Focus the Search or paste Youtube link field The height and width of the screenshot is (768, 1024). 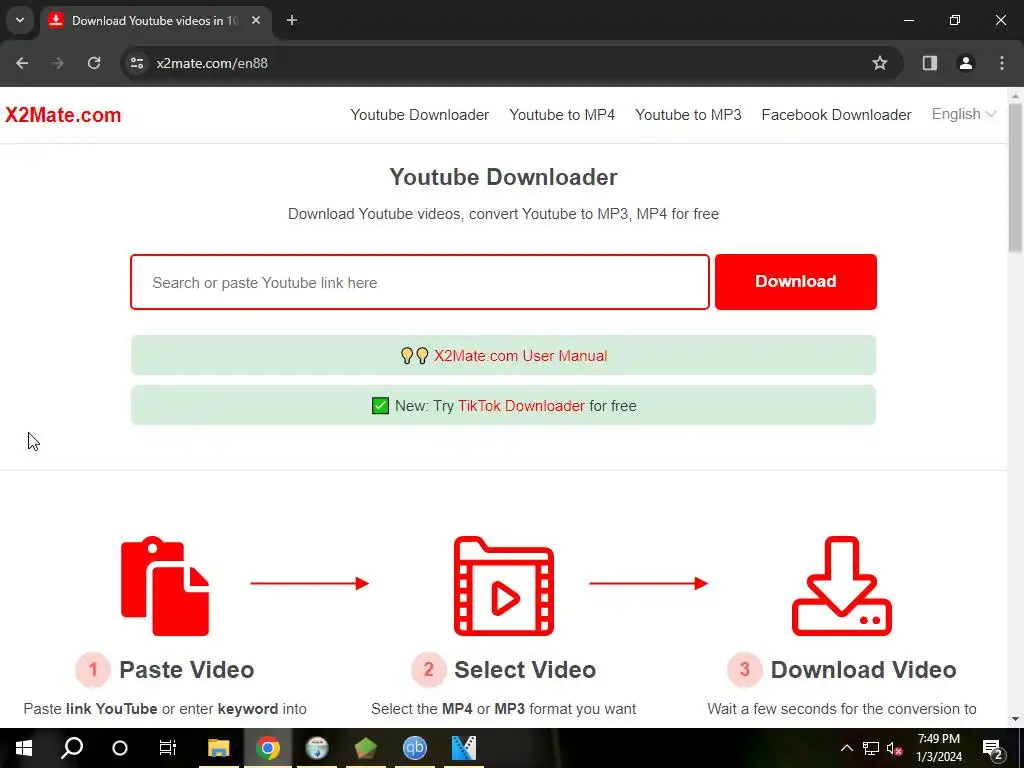click(x=420, y=282)
